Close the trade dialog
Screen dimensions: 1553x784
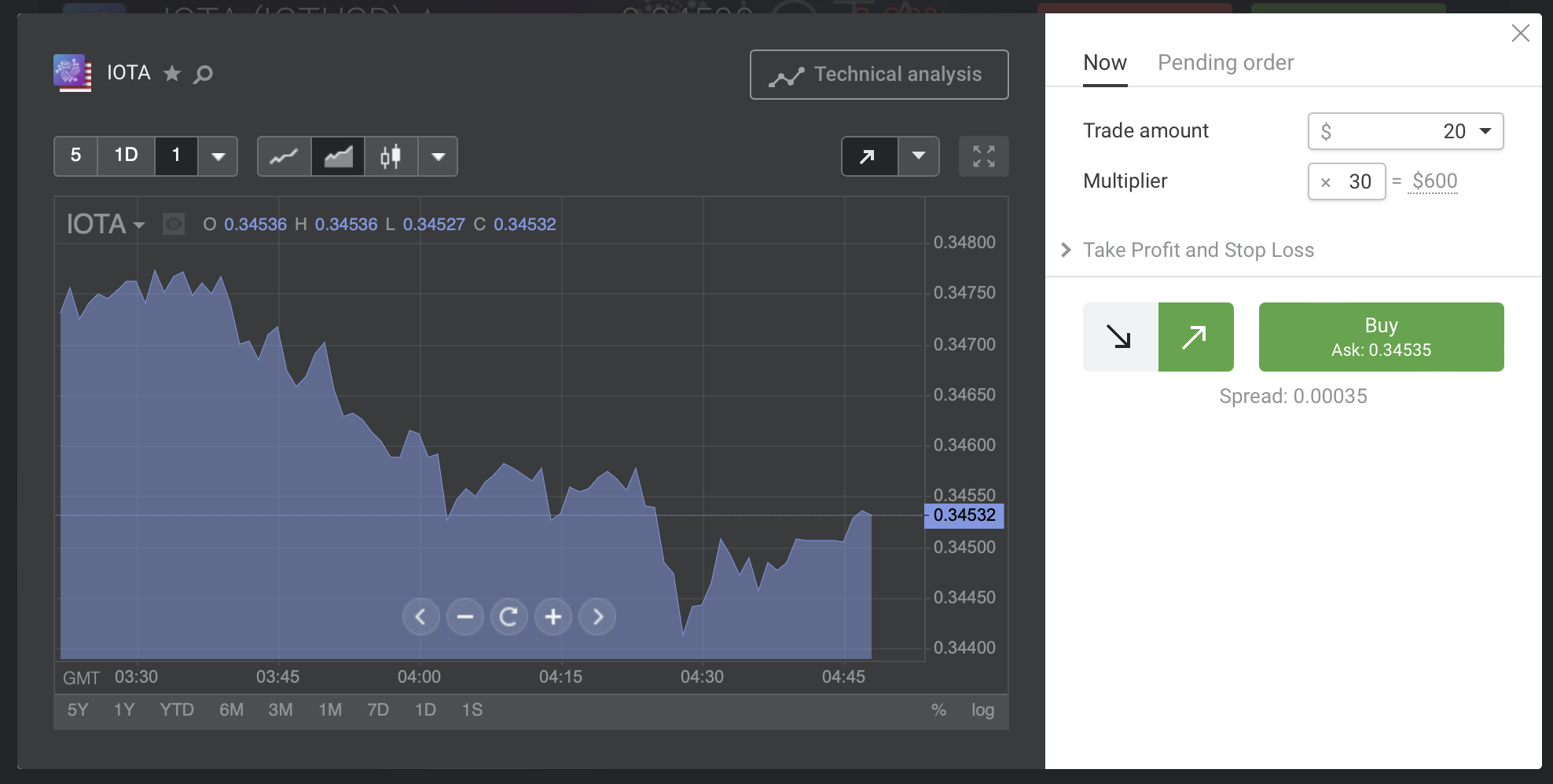pyautogui.click(x=1520, y=33)
